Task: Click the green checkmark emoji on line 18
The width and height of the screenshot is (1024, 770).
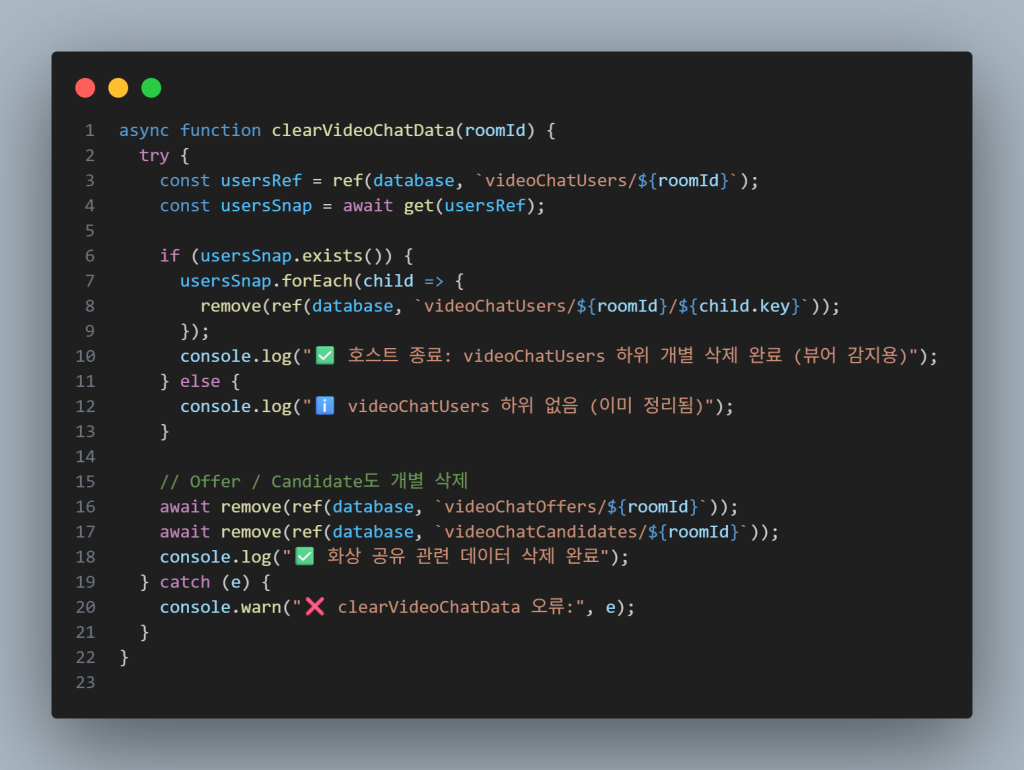Action: coord(304,556)
